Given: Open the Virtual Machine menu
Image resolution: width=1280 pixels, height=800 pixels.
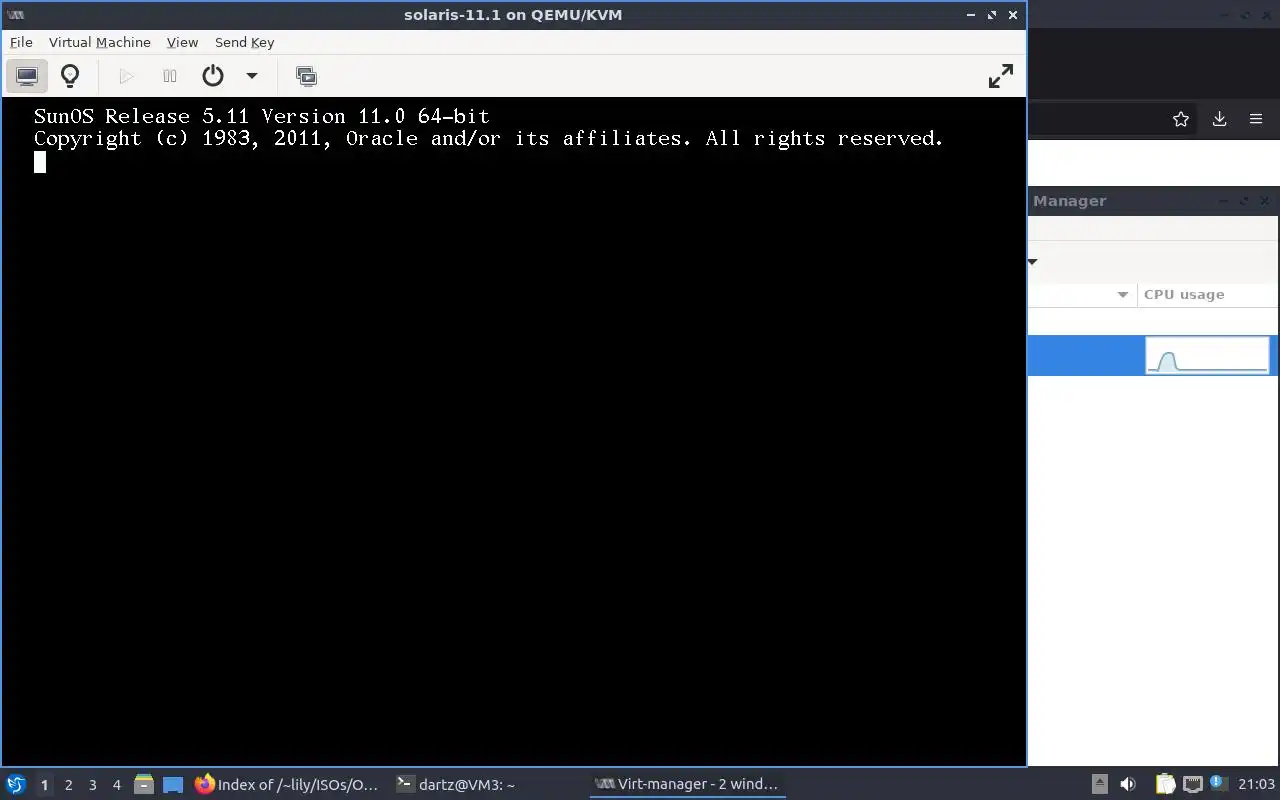Looking at the screenshot, I should 100,42.
